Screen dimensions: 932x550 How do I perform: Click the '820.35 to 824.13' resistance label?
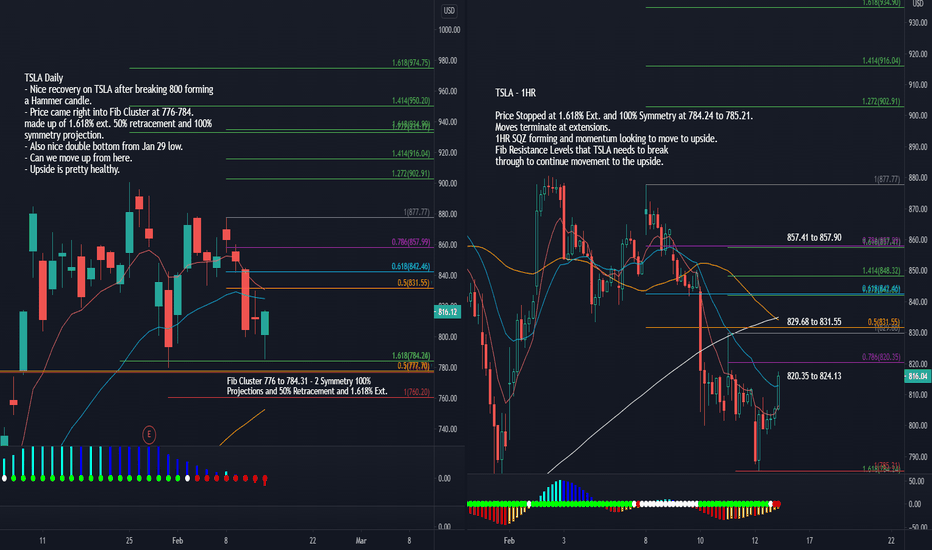(x=814, y=376)
